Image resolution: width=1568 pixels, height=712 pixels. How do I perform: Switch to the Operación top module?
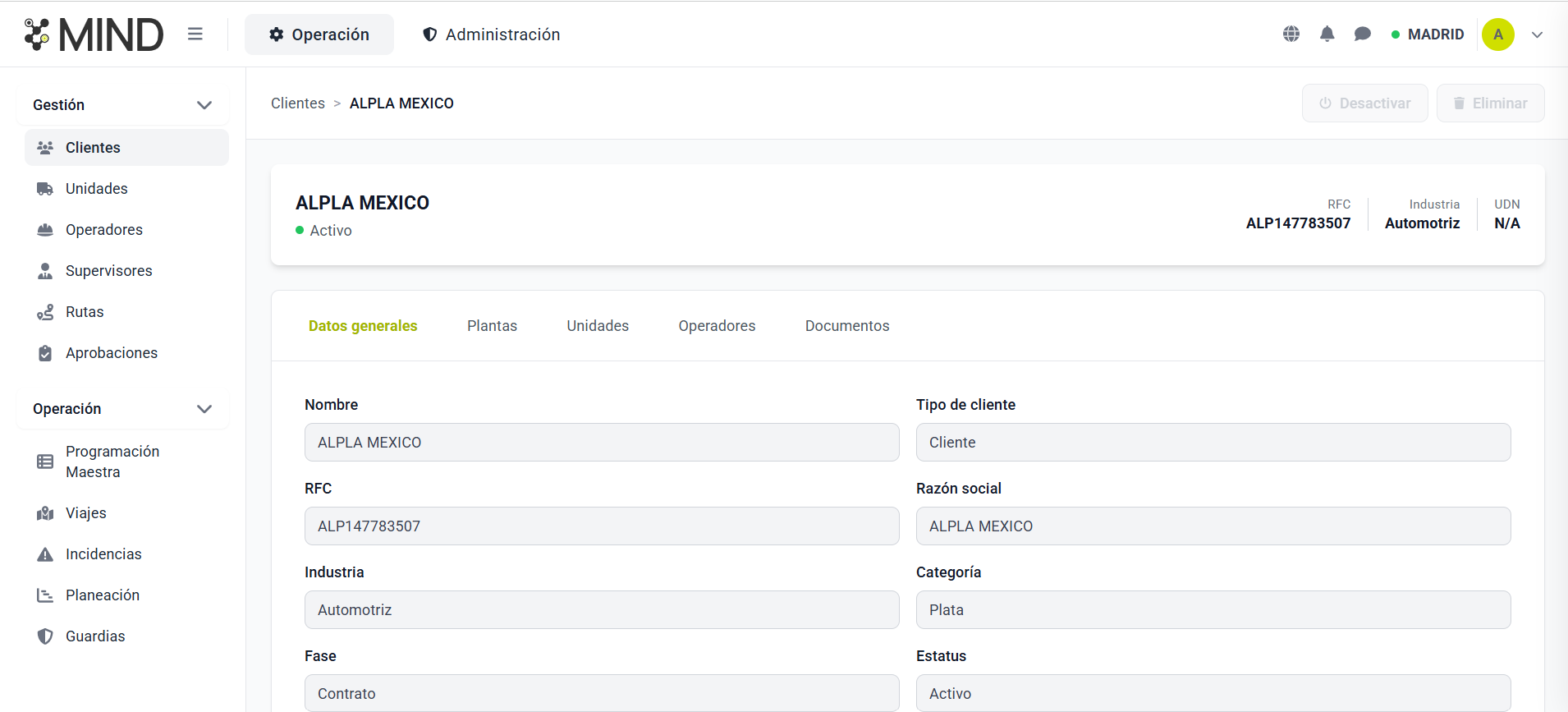coord(319,34)
